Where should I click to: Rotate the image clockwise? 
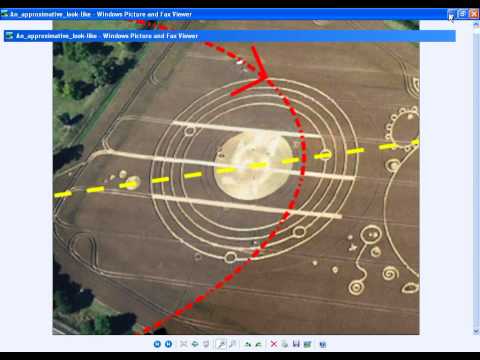tap(247, 344)
